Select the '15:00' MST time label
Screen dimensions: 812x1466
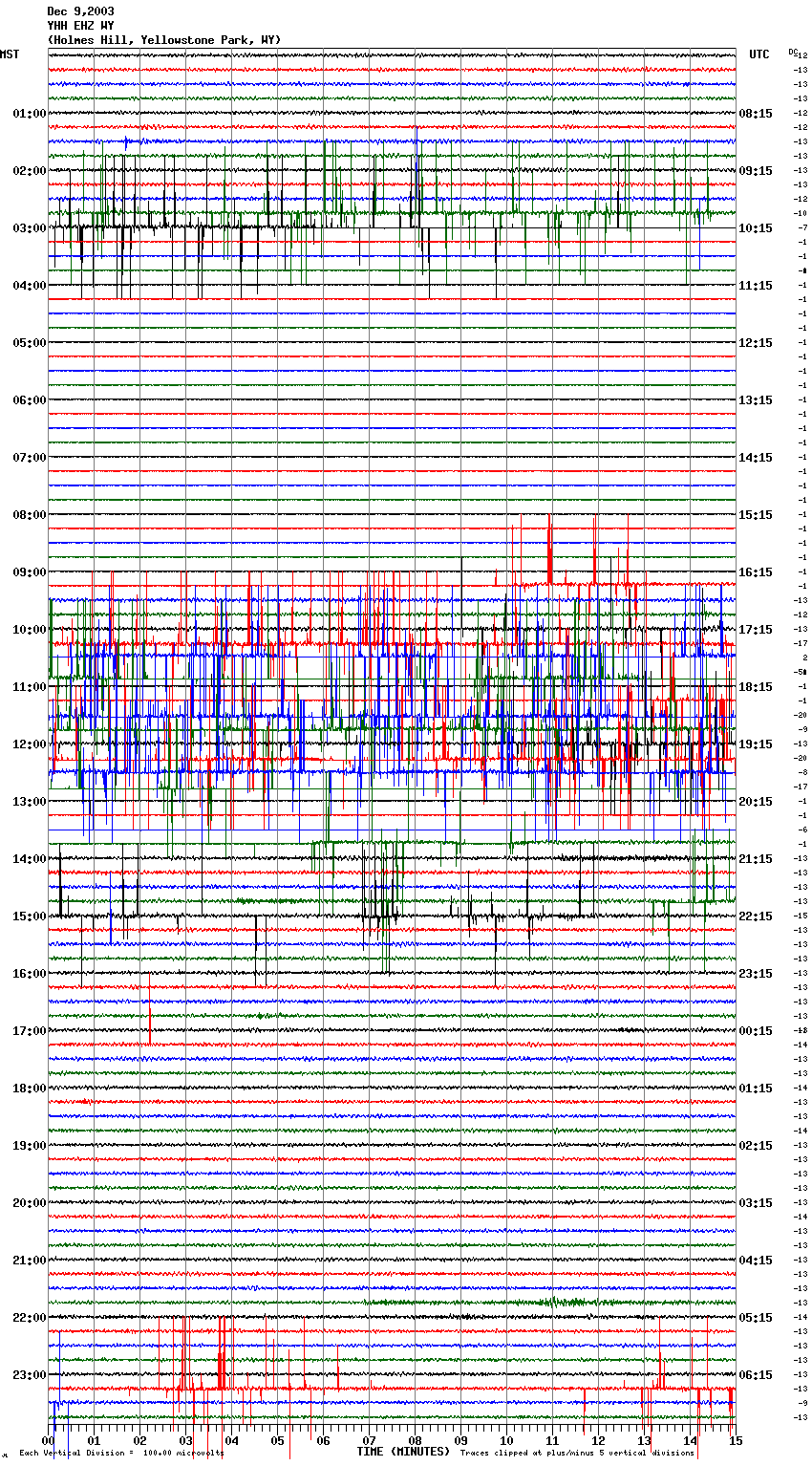30,916
